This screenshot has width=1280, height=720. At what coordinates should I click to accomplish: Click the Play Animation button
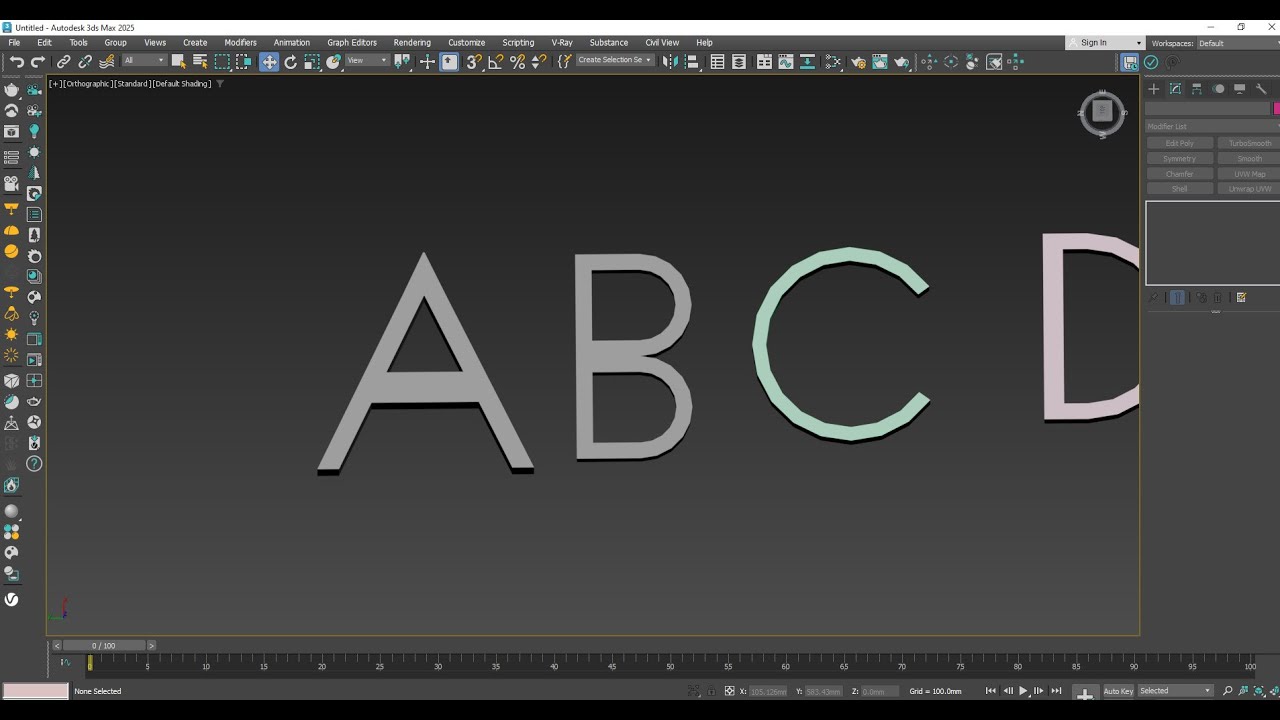click(1023, 691)
